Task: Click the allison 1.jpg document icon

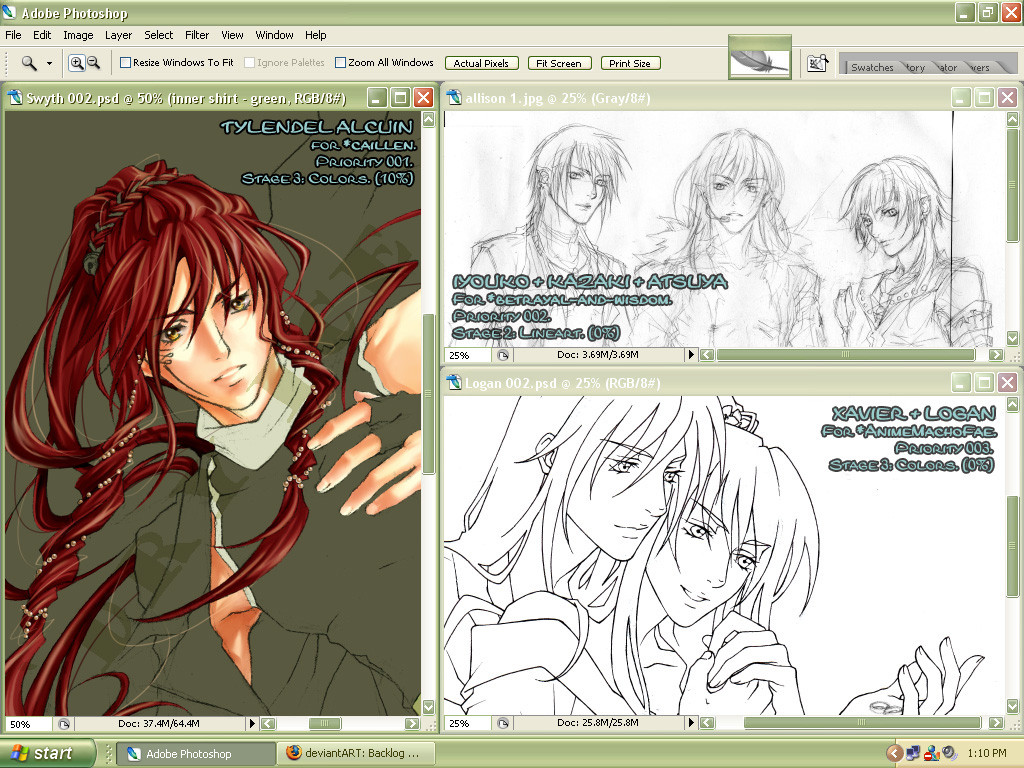Action: pos(454,98)
